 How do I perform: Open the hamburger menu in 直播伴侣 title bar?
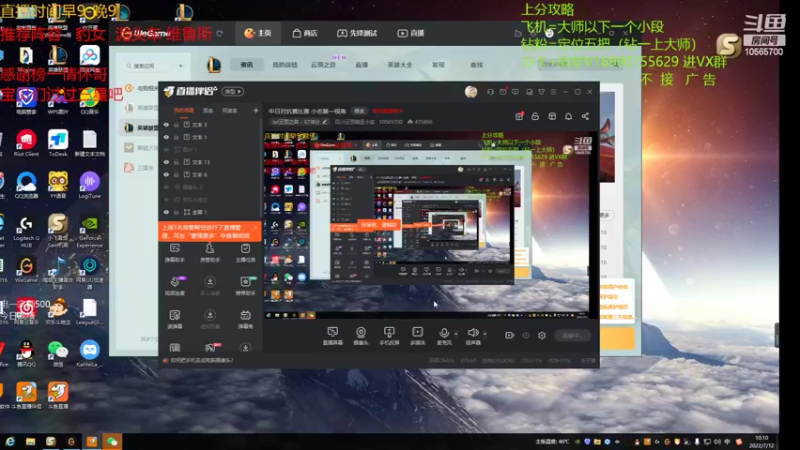554,92
